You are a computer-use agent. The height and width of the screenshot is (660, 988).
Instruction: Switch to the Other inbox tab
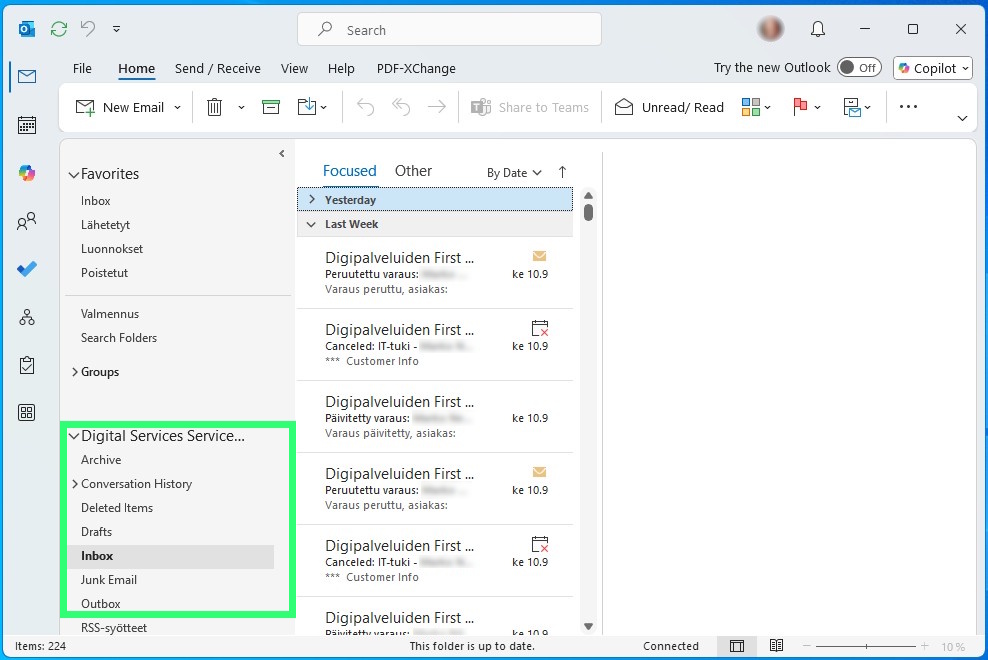pos(413,170)
